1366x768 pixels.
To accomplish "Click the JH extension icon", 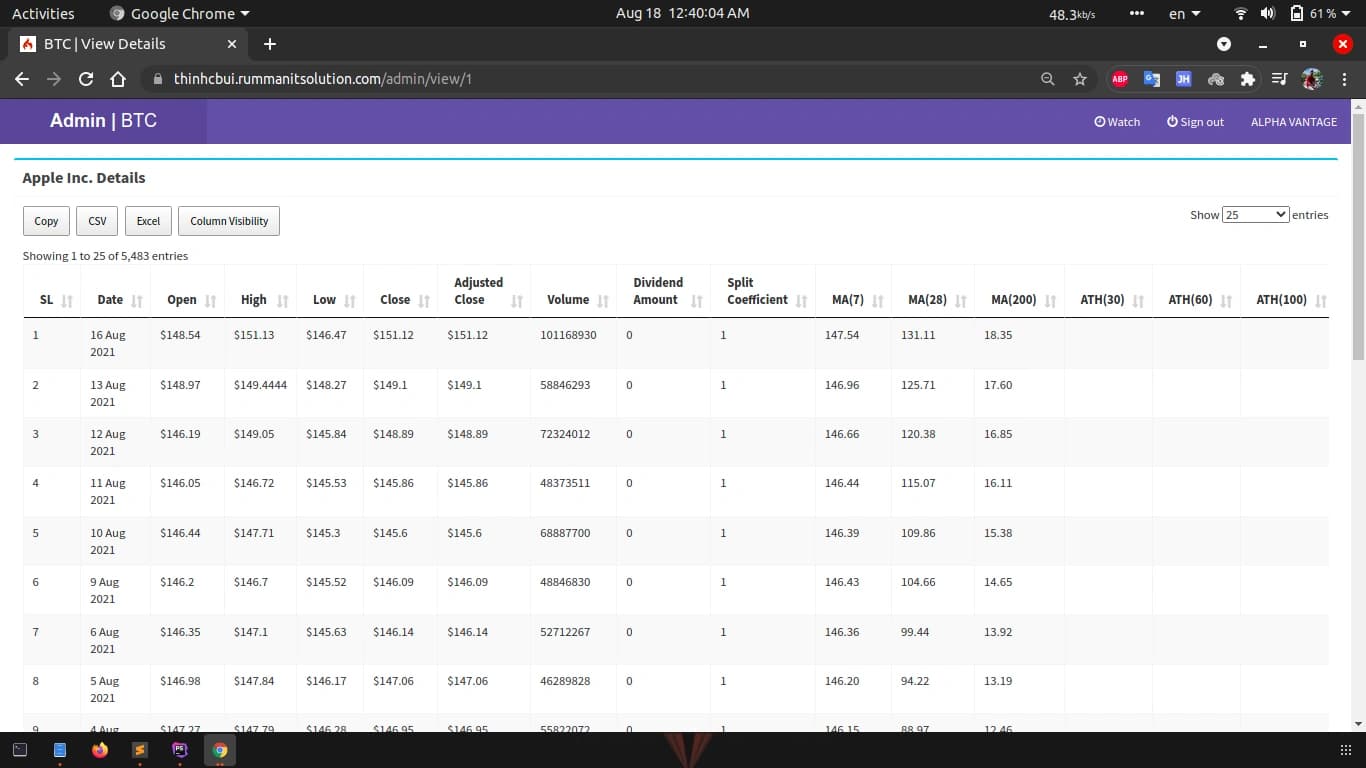I will 1184,79.
